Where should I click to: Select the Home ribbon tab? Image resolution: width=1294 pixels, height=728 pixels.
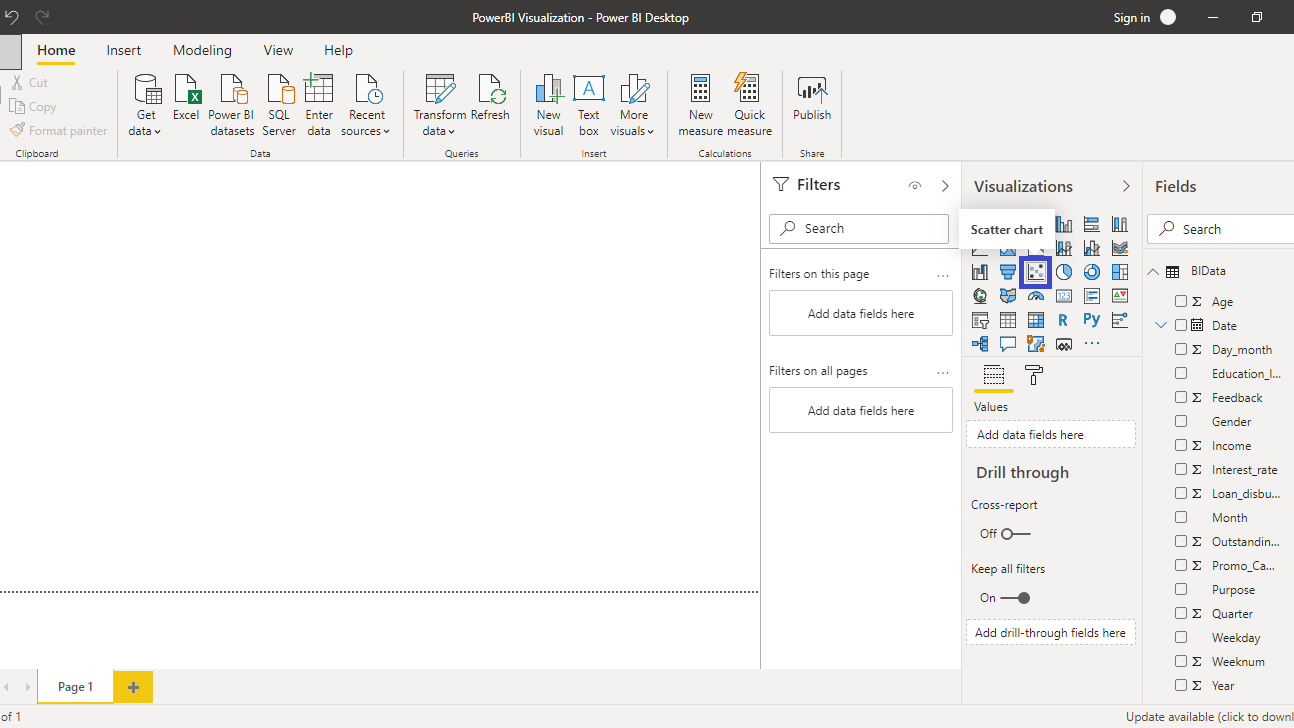pyautogui.click(x=56, y=50)
